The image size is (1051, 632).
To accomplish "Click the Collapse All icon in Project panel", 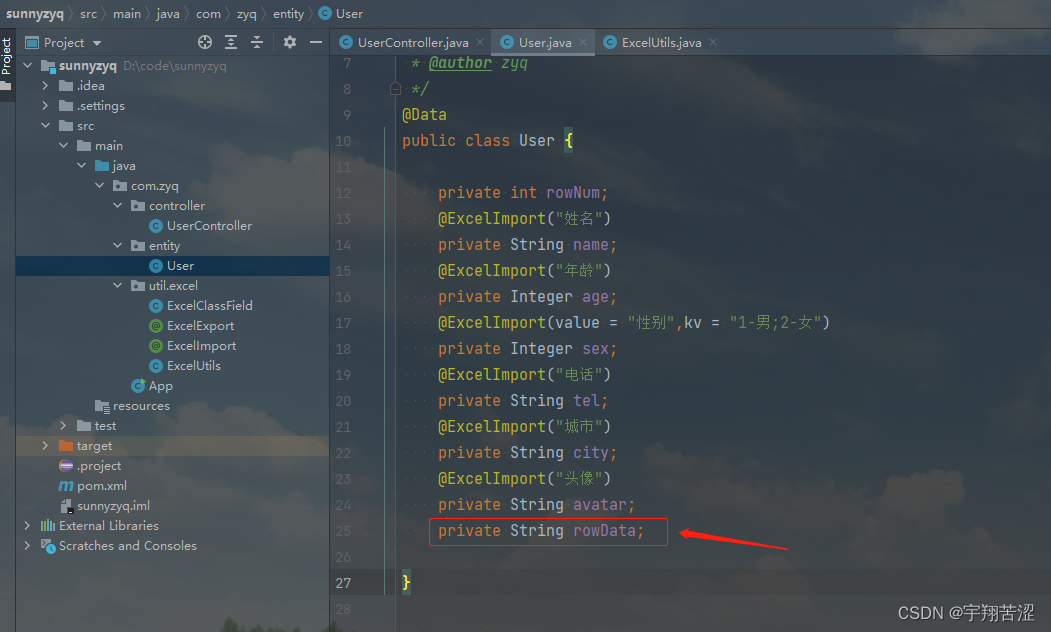I will tap(257, 42).
